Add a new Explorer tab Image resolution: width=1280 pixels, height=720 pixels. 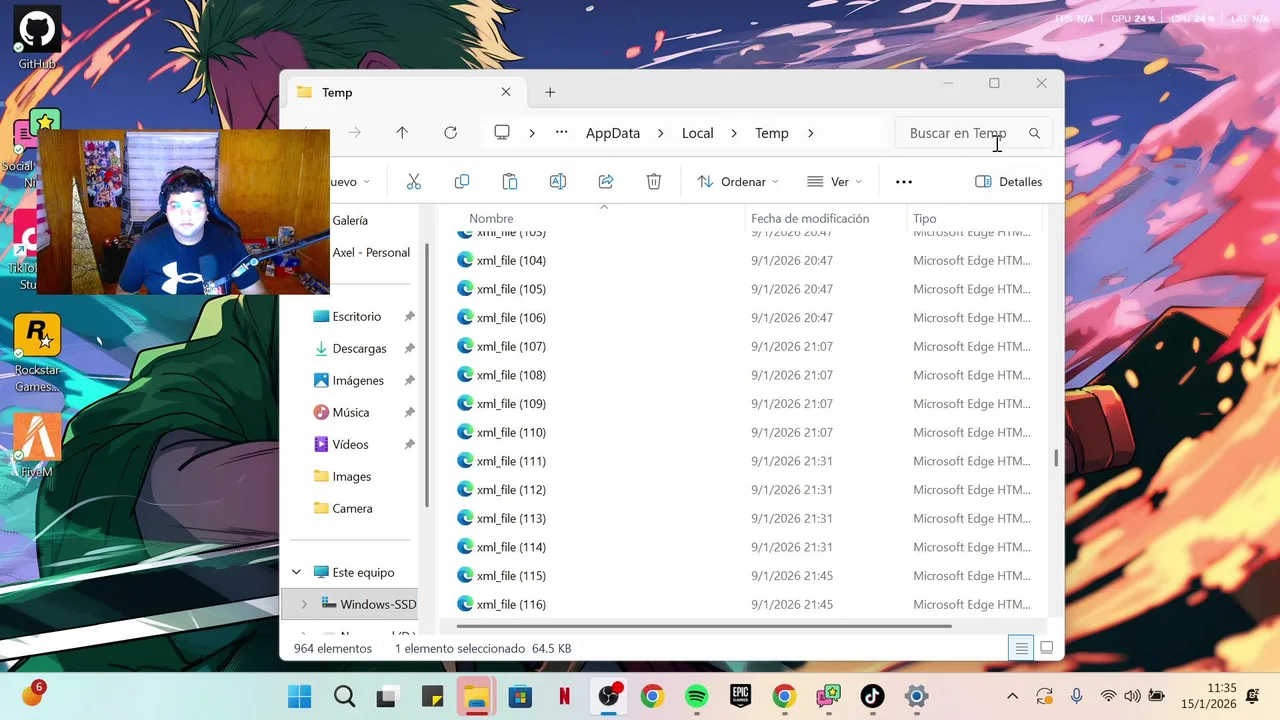pos(550,92)
